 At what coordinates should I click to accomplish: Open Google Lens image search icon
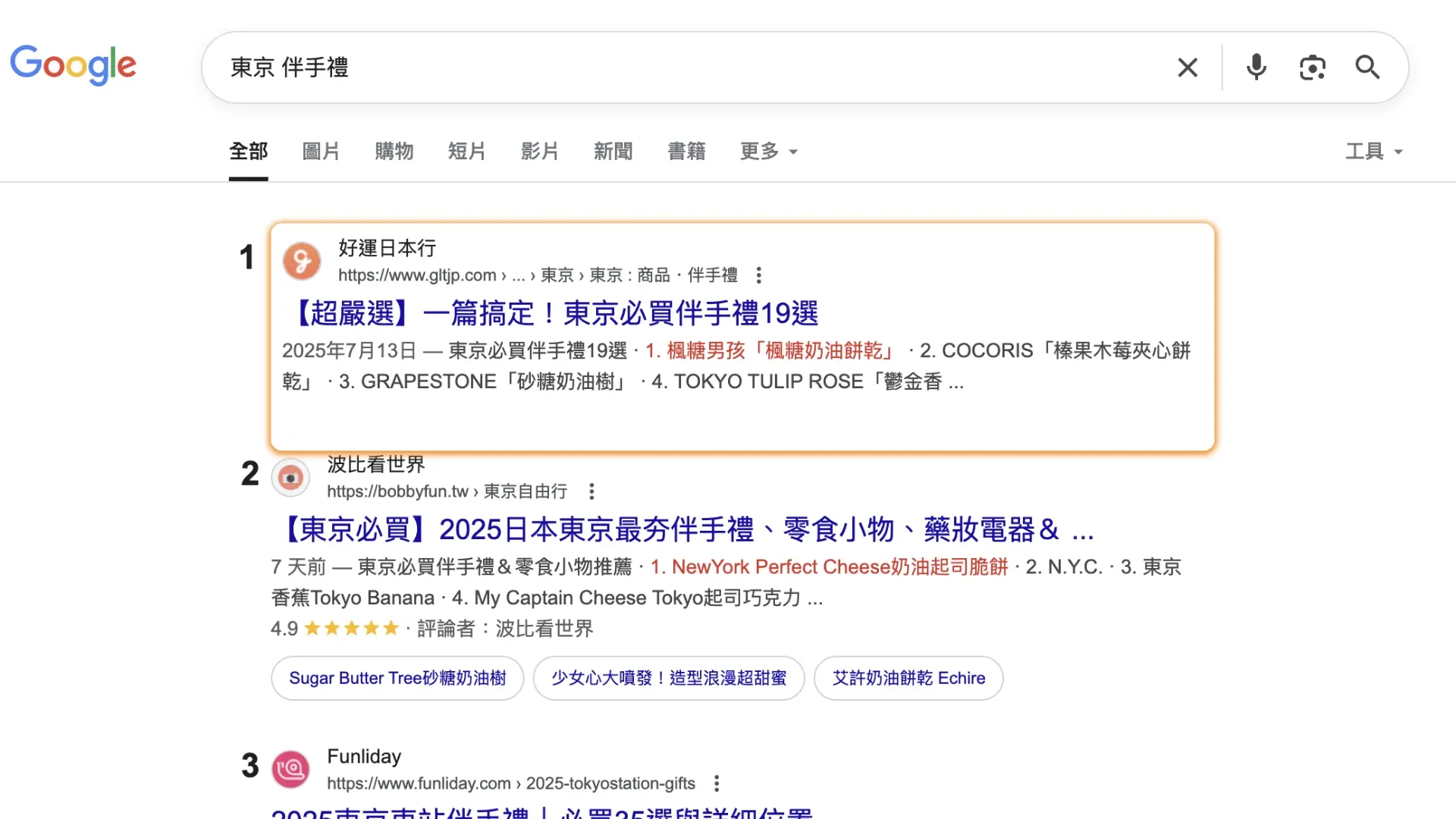tap(1313, 67)
